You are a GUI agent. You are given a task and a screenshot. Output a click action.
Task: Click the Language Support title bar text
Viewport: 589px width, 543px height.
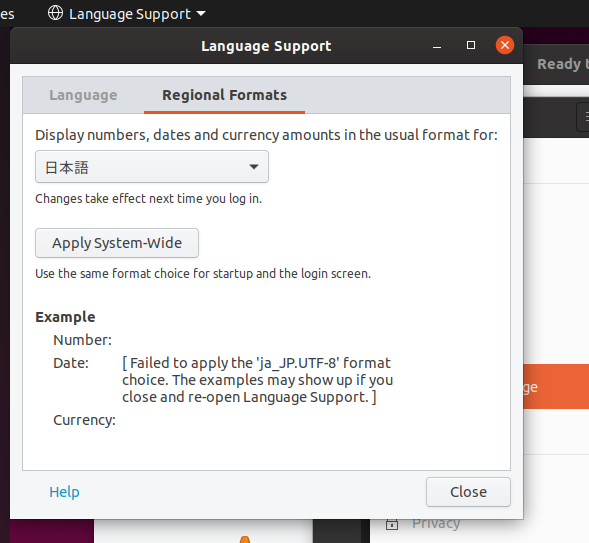click(266, 46)
